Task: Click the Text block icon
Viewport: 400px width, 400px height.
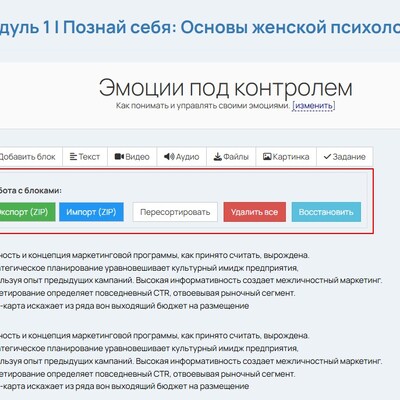Action: 73,156
